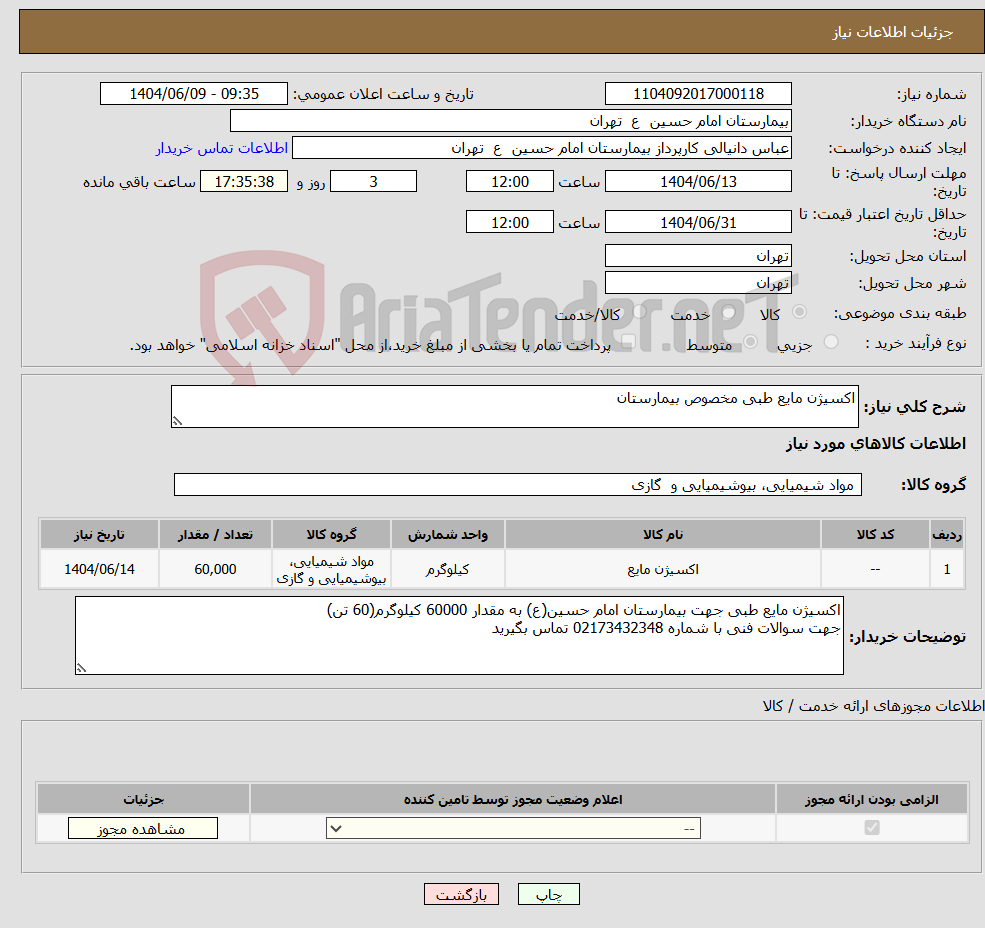Select the کالا radio button
Viewport: 985px width, 928px height.
click(798, 313)
